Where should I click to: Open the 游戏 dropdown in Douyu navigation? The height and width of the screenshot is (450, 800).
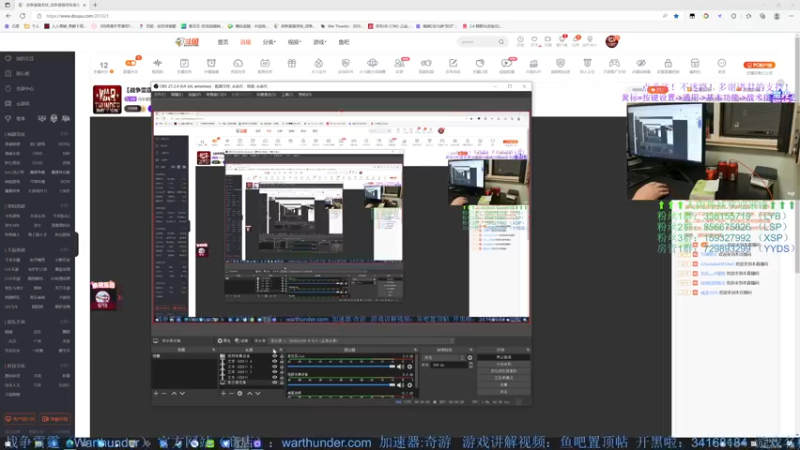pyautogui.click(x=319, y=42)
